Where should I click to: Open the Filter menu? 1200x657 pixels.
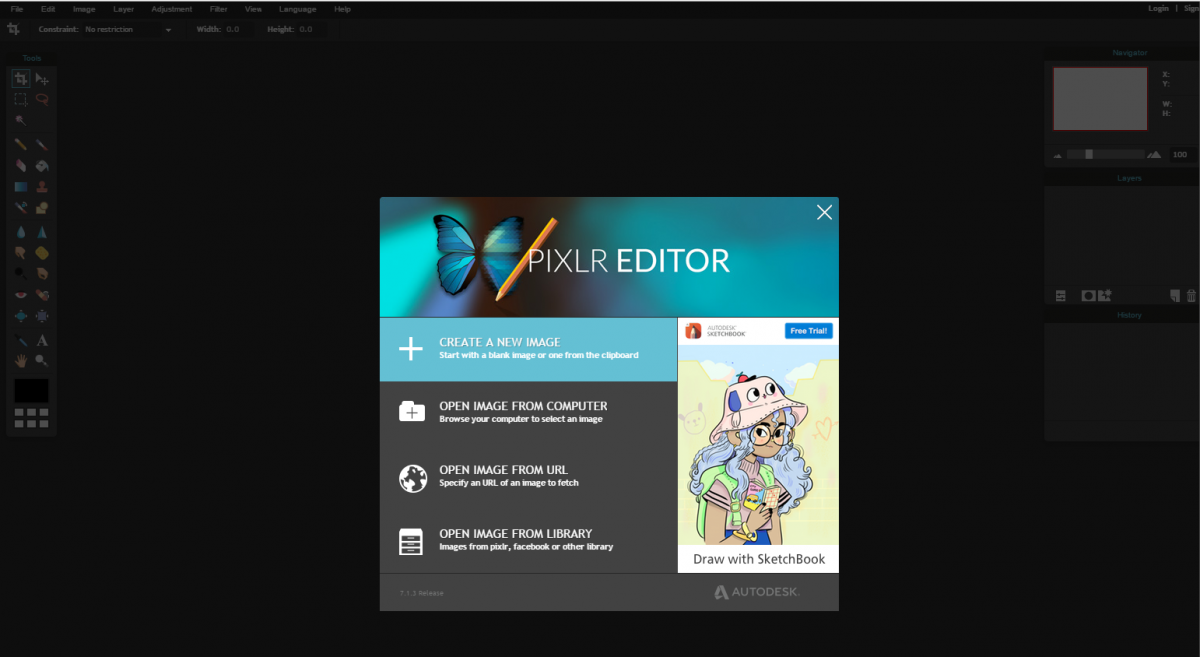point(218,9)
